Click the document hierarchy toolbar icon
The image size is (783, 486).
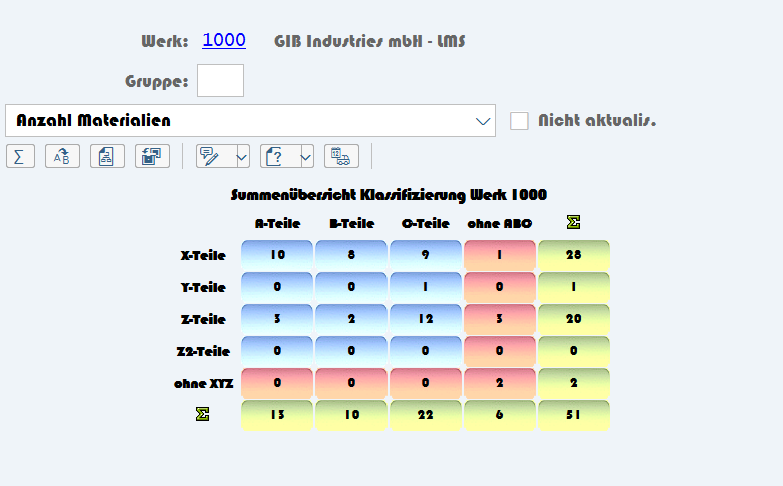[107, 156]
